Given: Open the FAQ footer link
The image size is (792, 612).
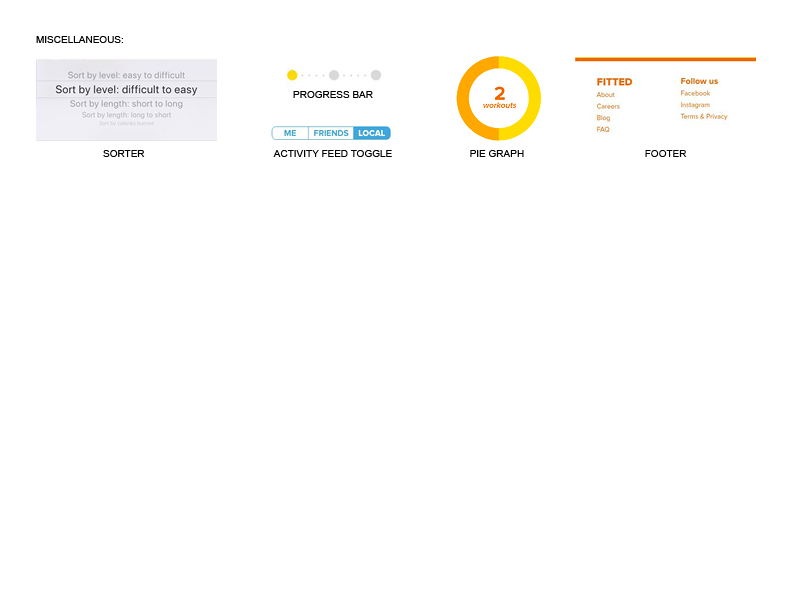Looking at the screenshot, I should pos(603,130).
